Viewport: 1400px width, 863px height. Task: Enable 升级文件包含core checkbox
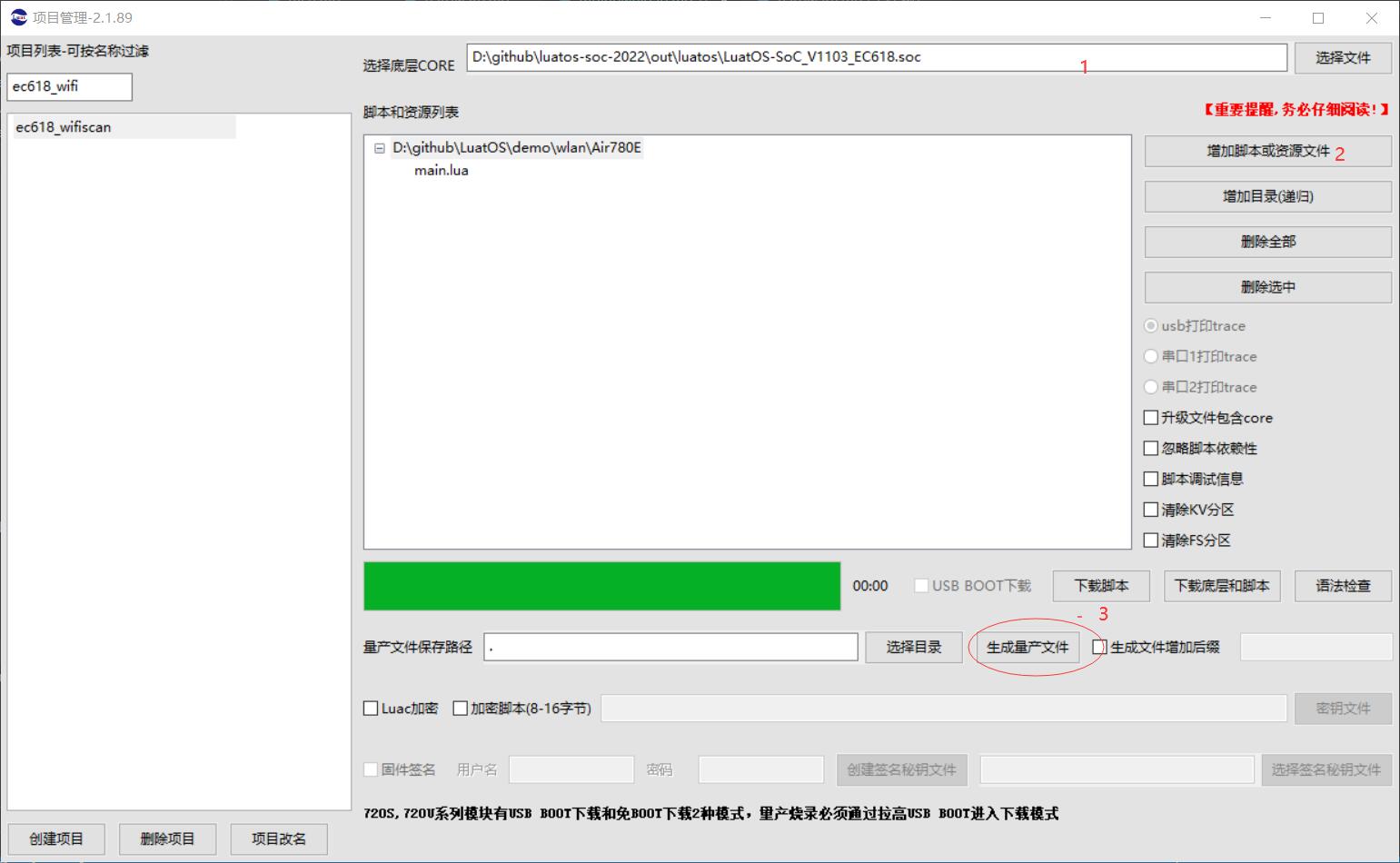[x=1151, y=418]
